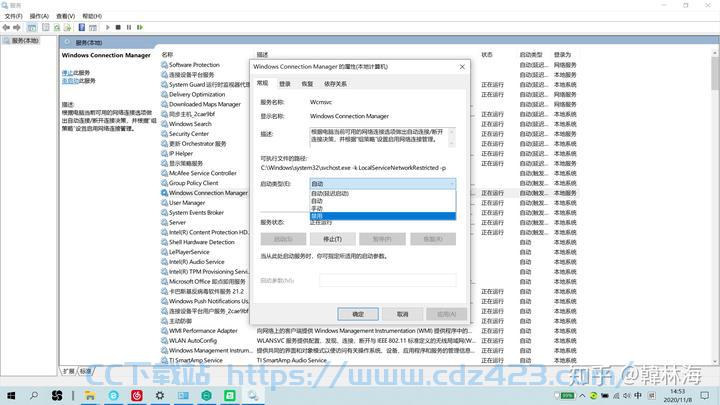Select the System Events Broker service
The height and width of the screenshot is (405, 720).
(x=196, y=213)
